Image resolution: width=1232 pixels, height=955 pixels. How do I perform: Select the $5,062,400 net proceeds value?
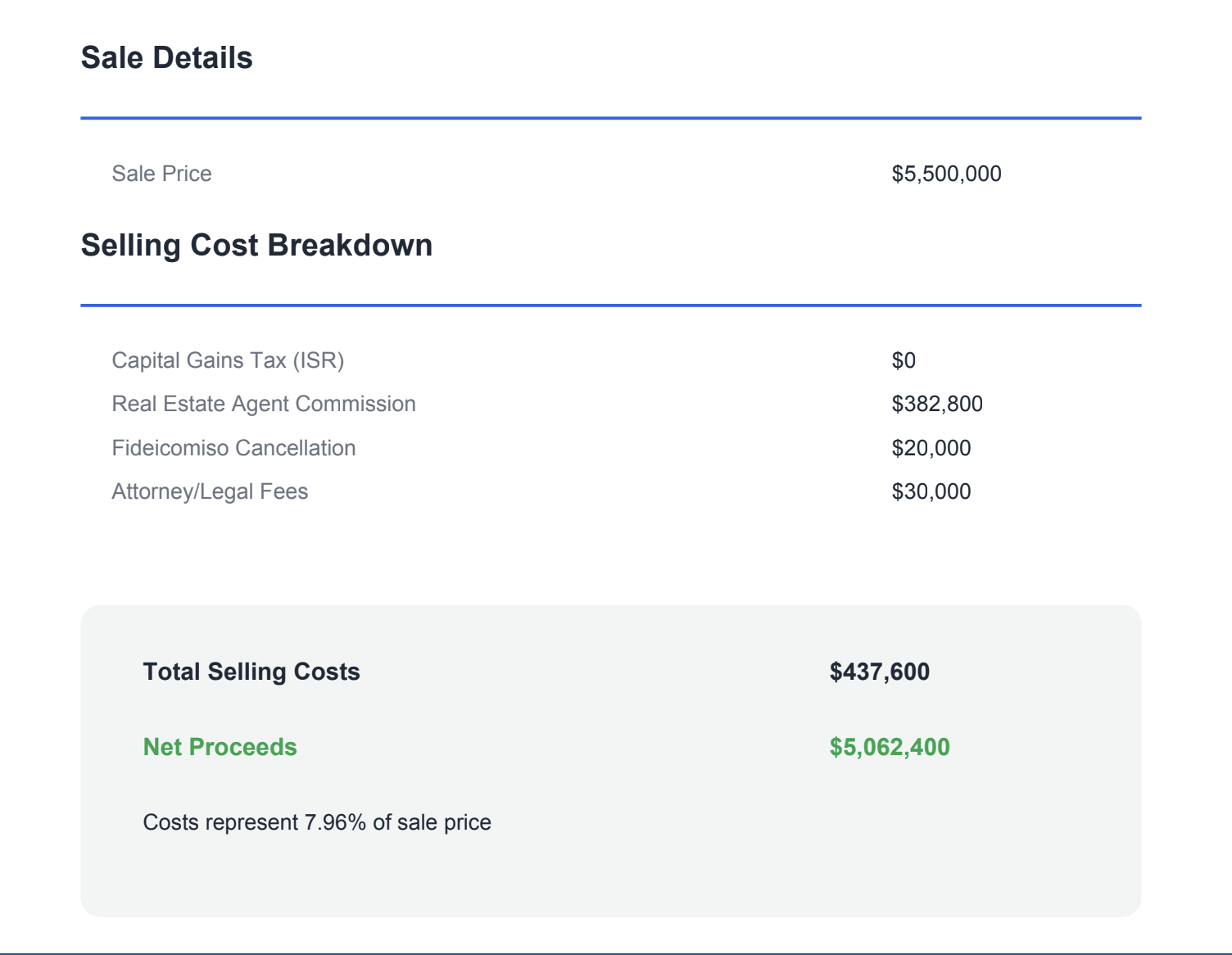889,747
